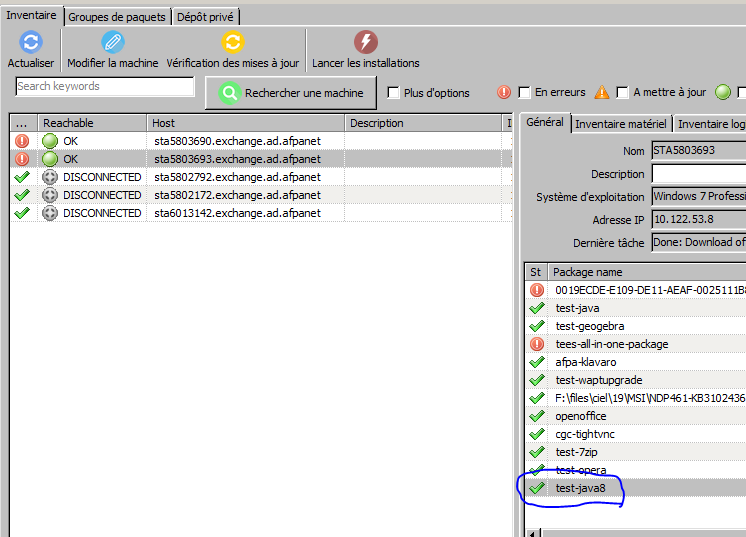Click the Lancer les installations lightning icon
The image size is (746, 537).
pyautogui.click(x=366, y=42)
